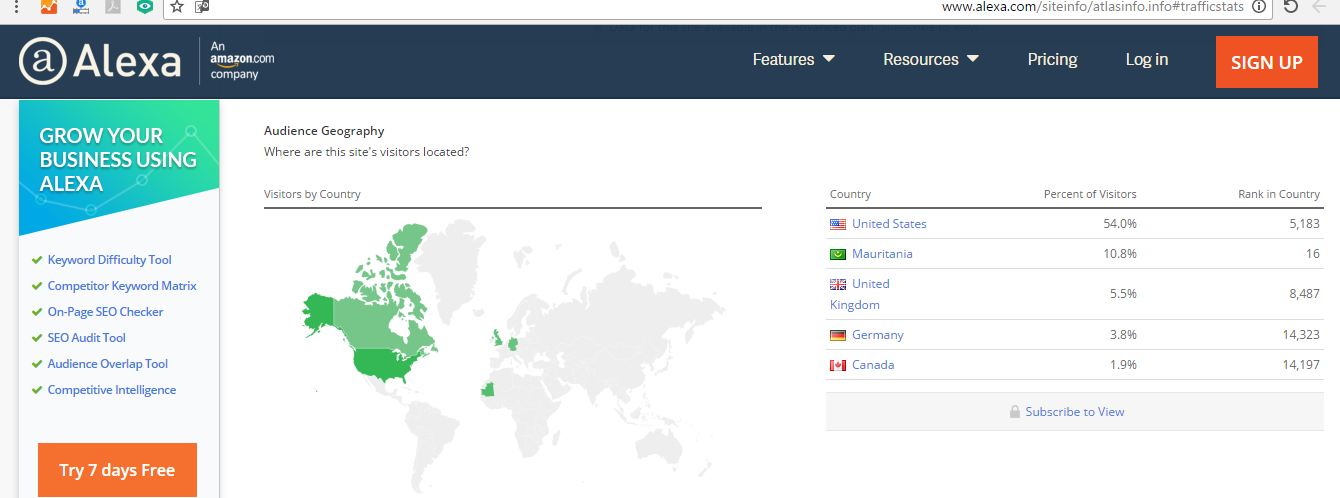Image resolution: width=1340 pixels, height=498 pixels.
Task: Open Competitive Intelligence link
Action: pyautogui.click(x=111, y=390)
